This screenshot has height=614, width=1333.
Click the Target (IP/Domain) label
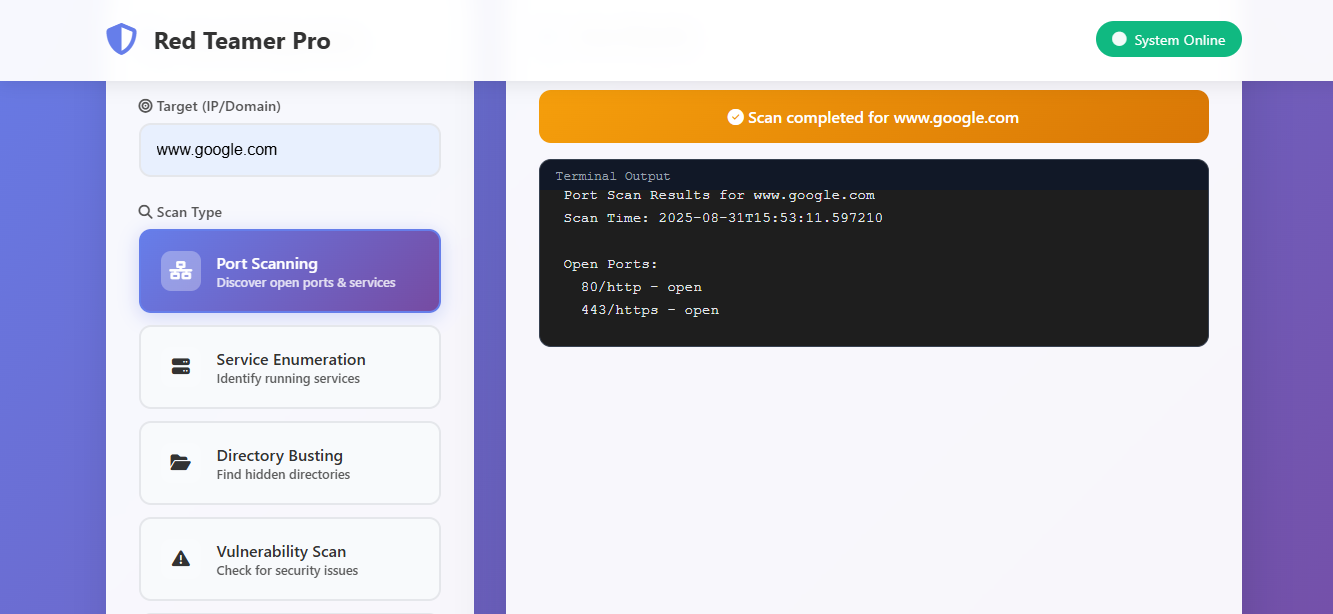(219, 106)
